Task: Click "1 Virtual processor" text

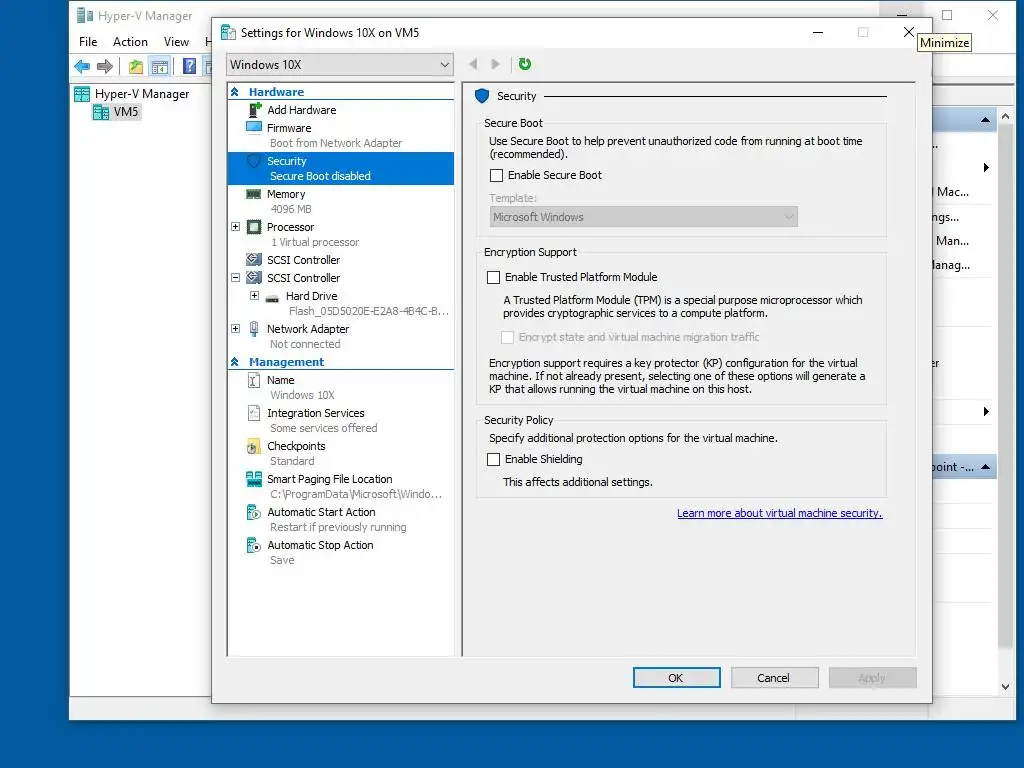Action: [315, 242]
